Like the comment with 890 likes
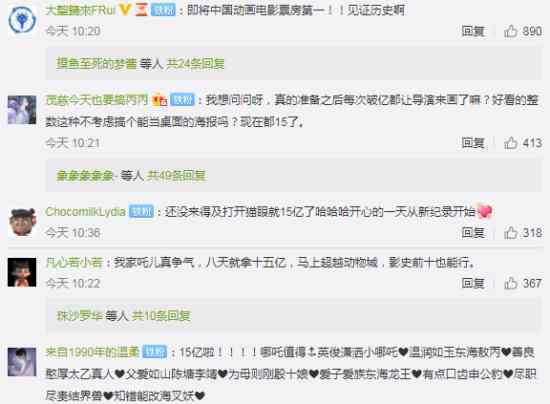Image resolution: width=550 pixels, height=404 pixels. pyautogui.click(x=511, y=31)
